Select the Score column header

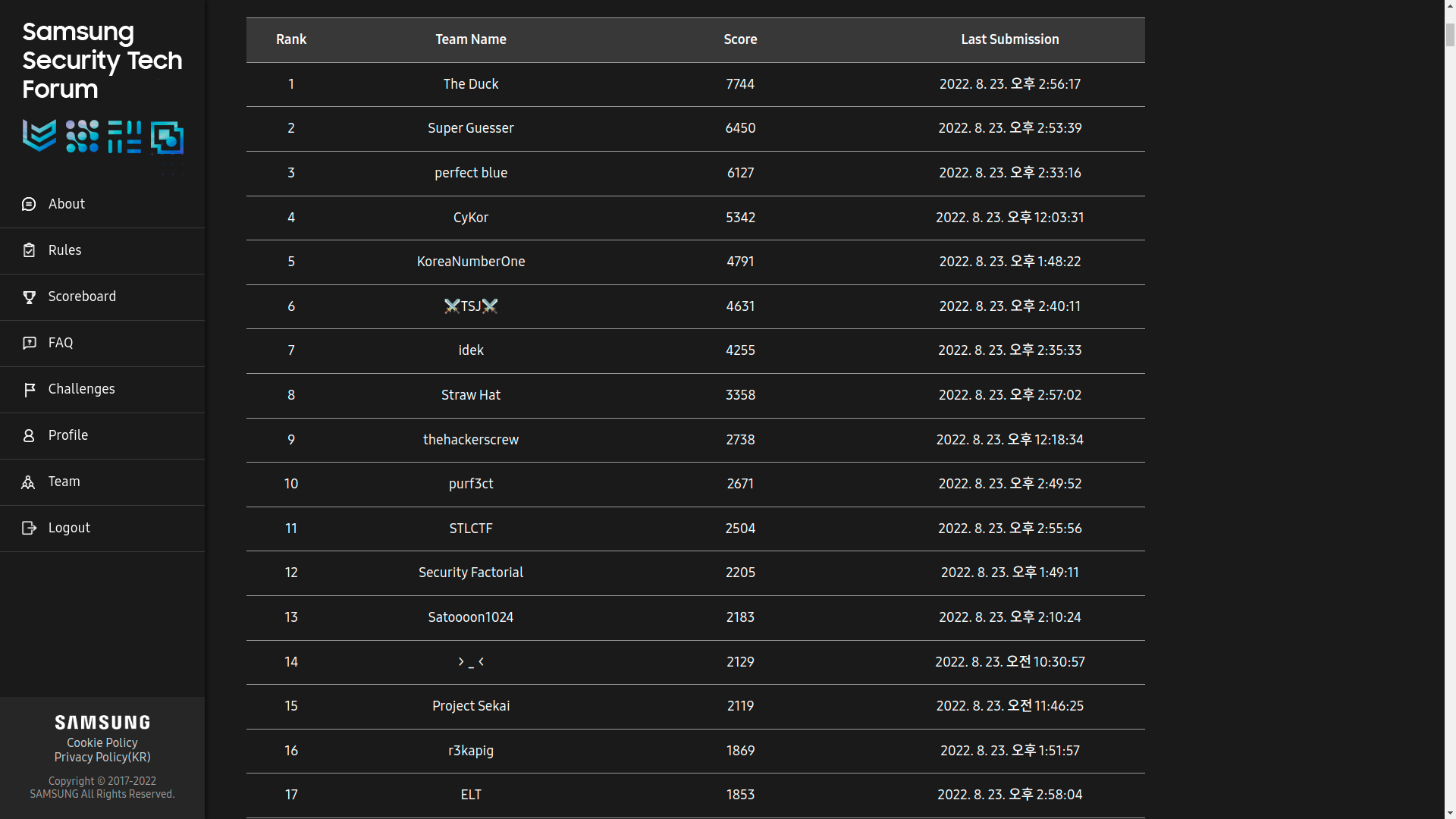click(x=740, y=39)
